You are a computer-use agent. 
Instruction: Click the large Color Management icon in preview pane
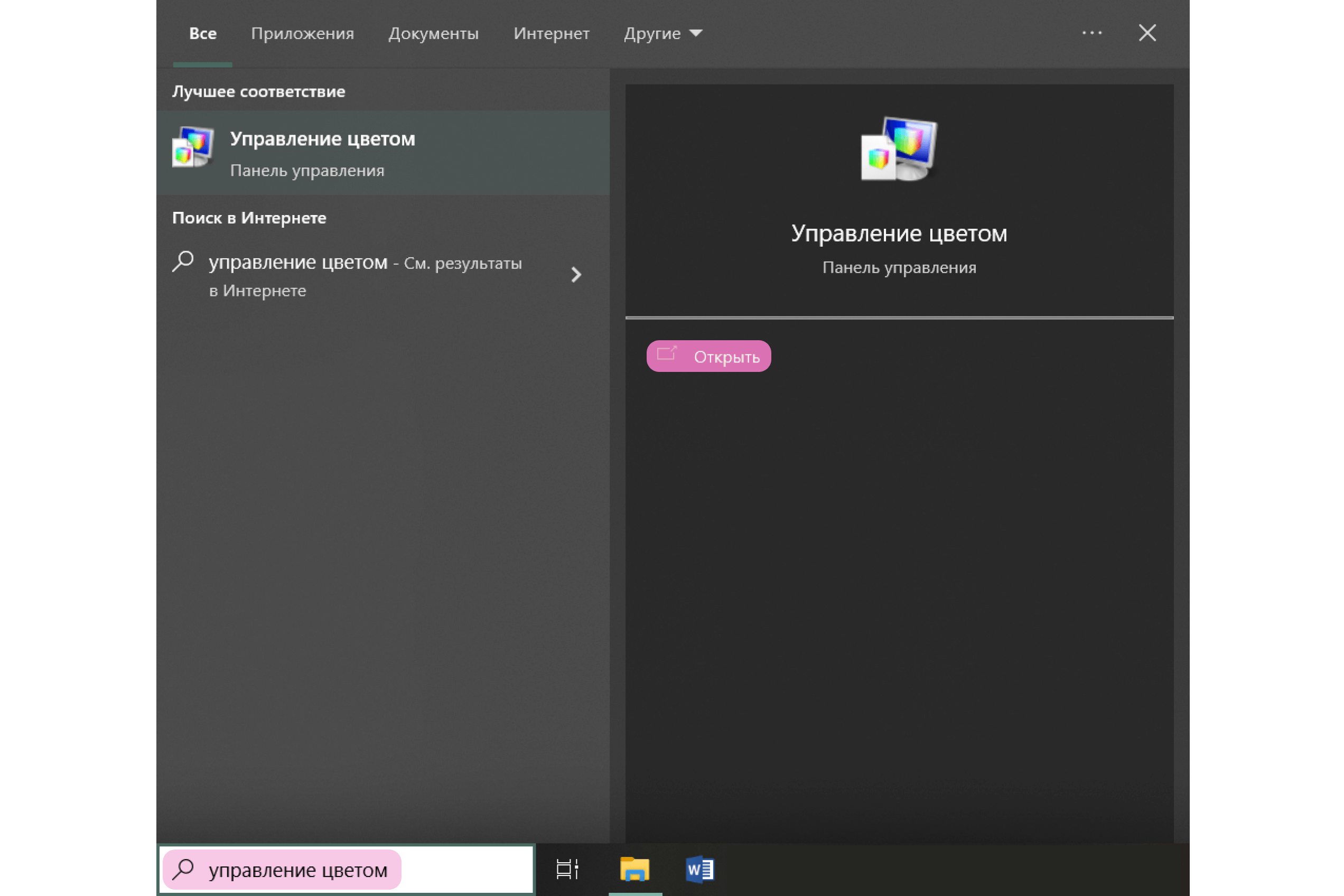[899, 150]
